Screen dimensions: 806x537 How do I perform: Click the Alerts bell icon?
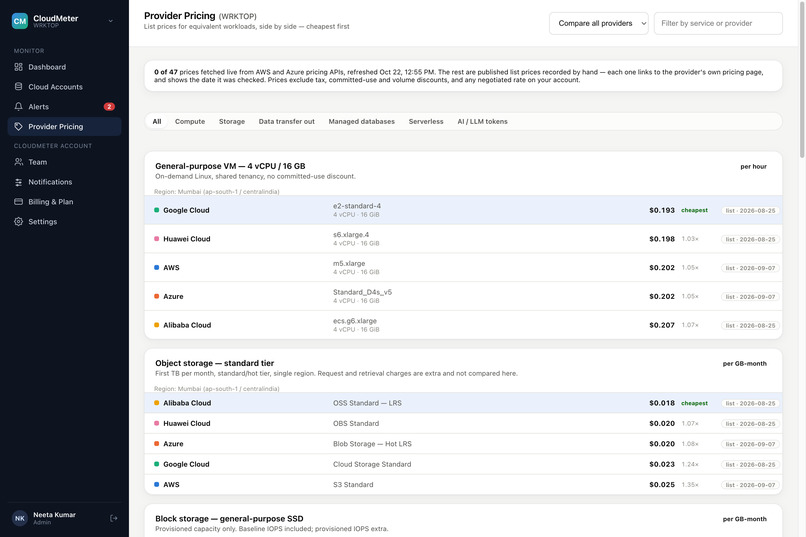[x=19, y=106]
